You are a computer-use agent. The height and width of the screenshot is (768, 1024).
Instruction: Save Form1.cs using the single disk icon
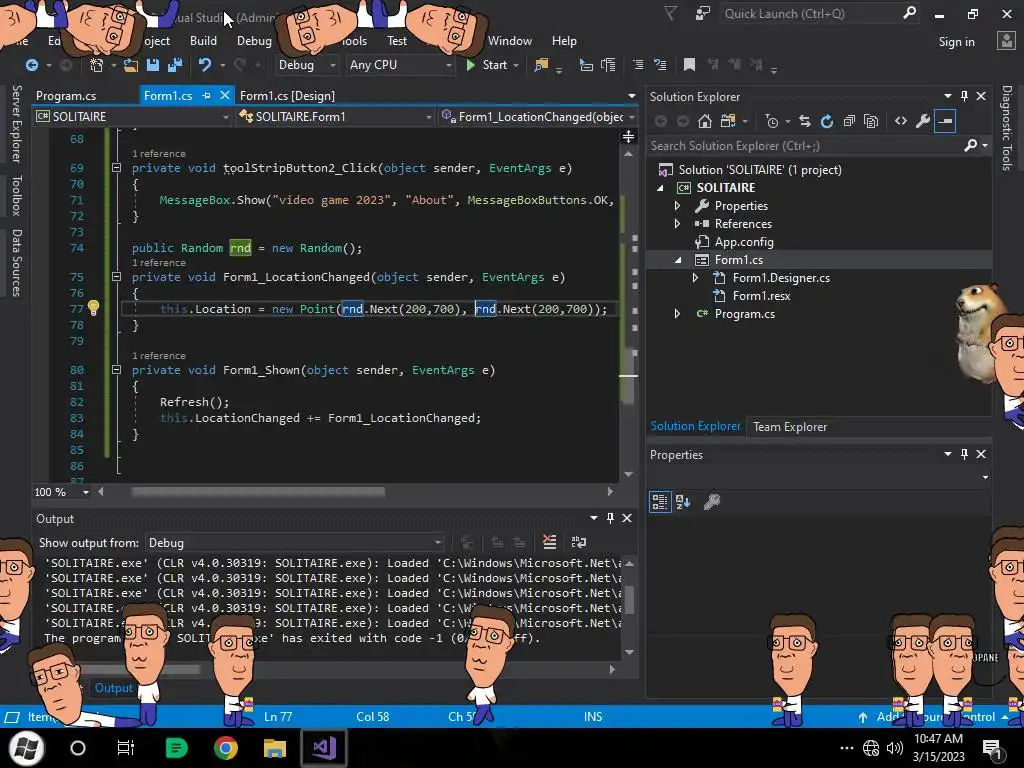click(153, 65)
